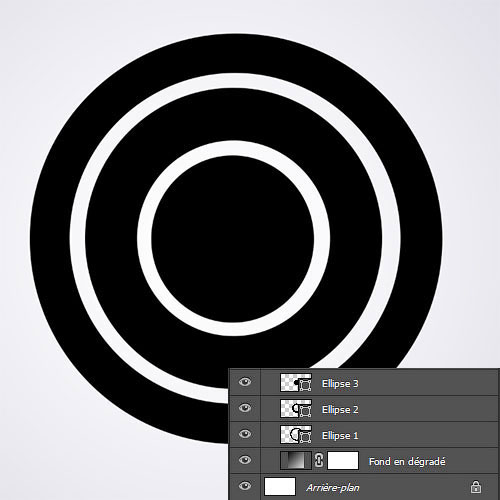Image resolution: width=500 pixels, height=500 pixels.
Task: Hide the Ellipse 1 layer
Action: pyautogui.click(x=245, y=434)
